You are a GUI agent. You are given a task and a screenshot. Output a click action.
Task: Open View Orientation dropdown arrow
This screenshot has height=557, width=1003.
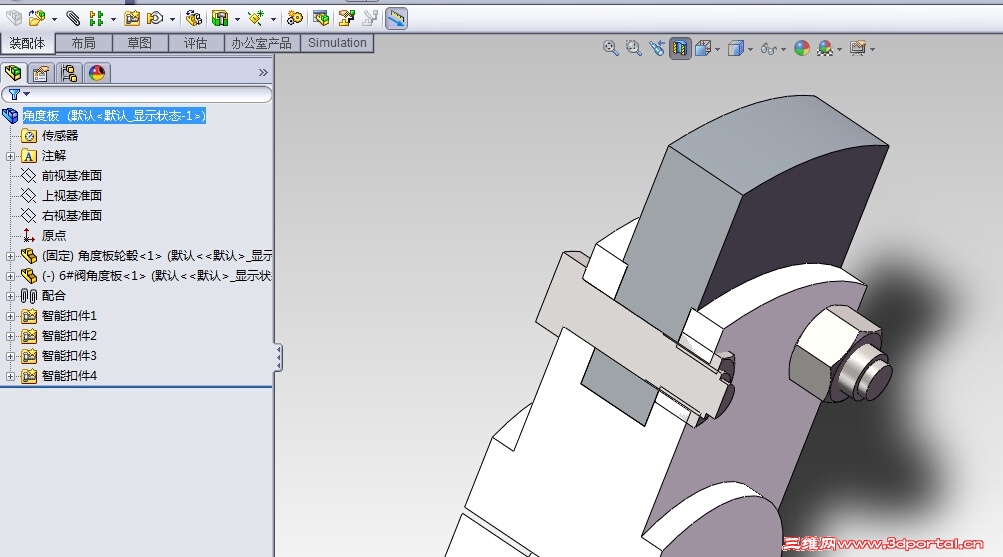tap(717, 49)
